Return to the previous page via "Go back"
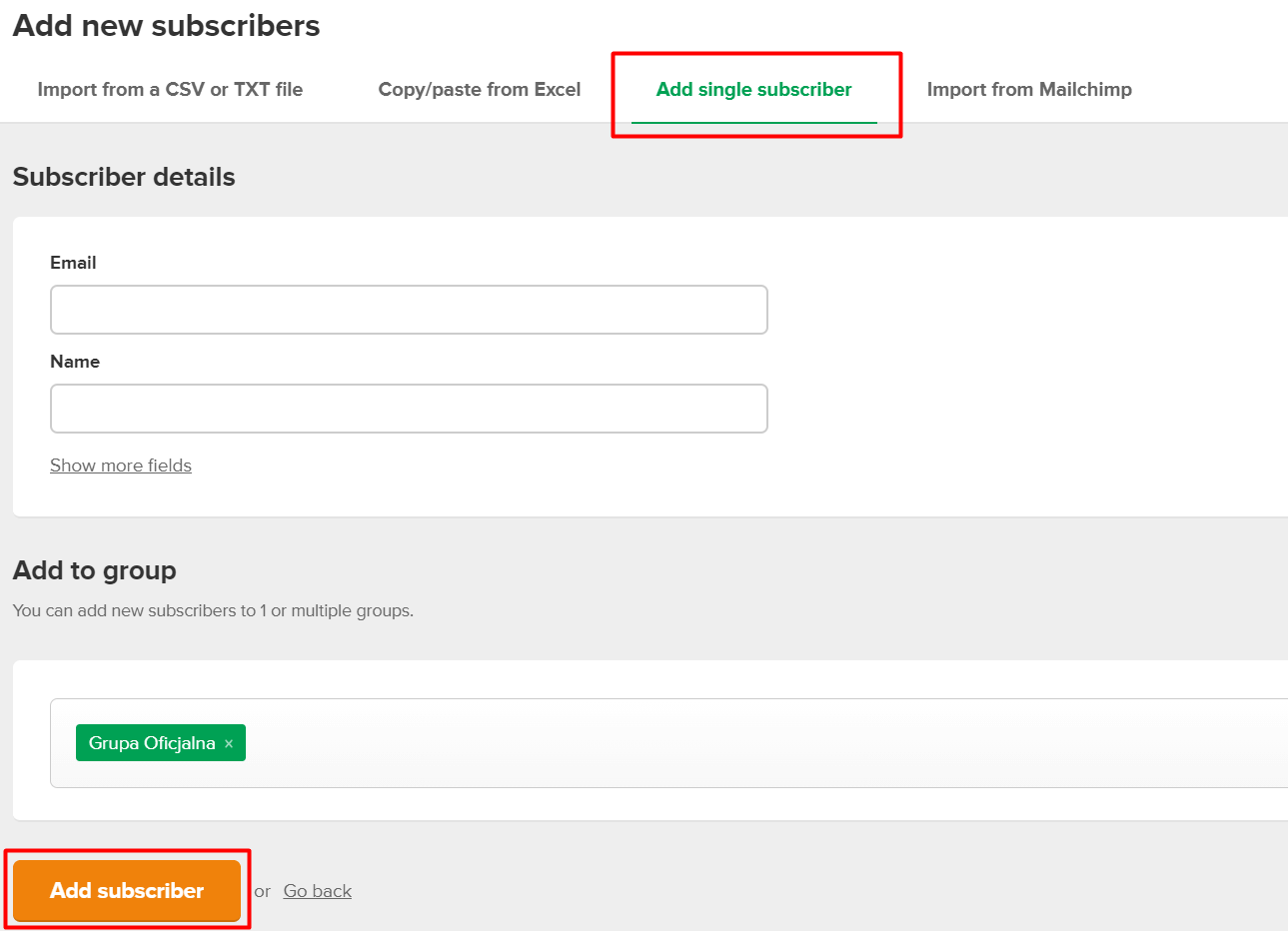 [x=317, y=890]
